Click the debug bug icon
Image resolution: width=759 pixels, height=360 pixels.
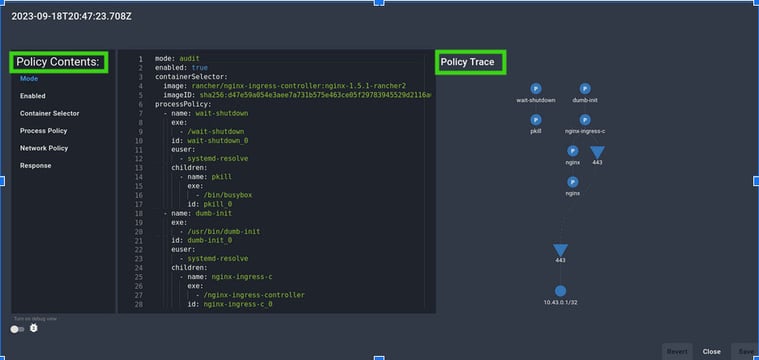point(33,328)
